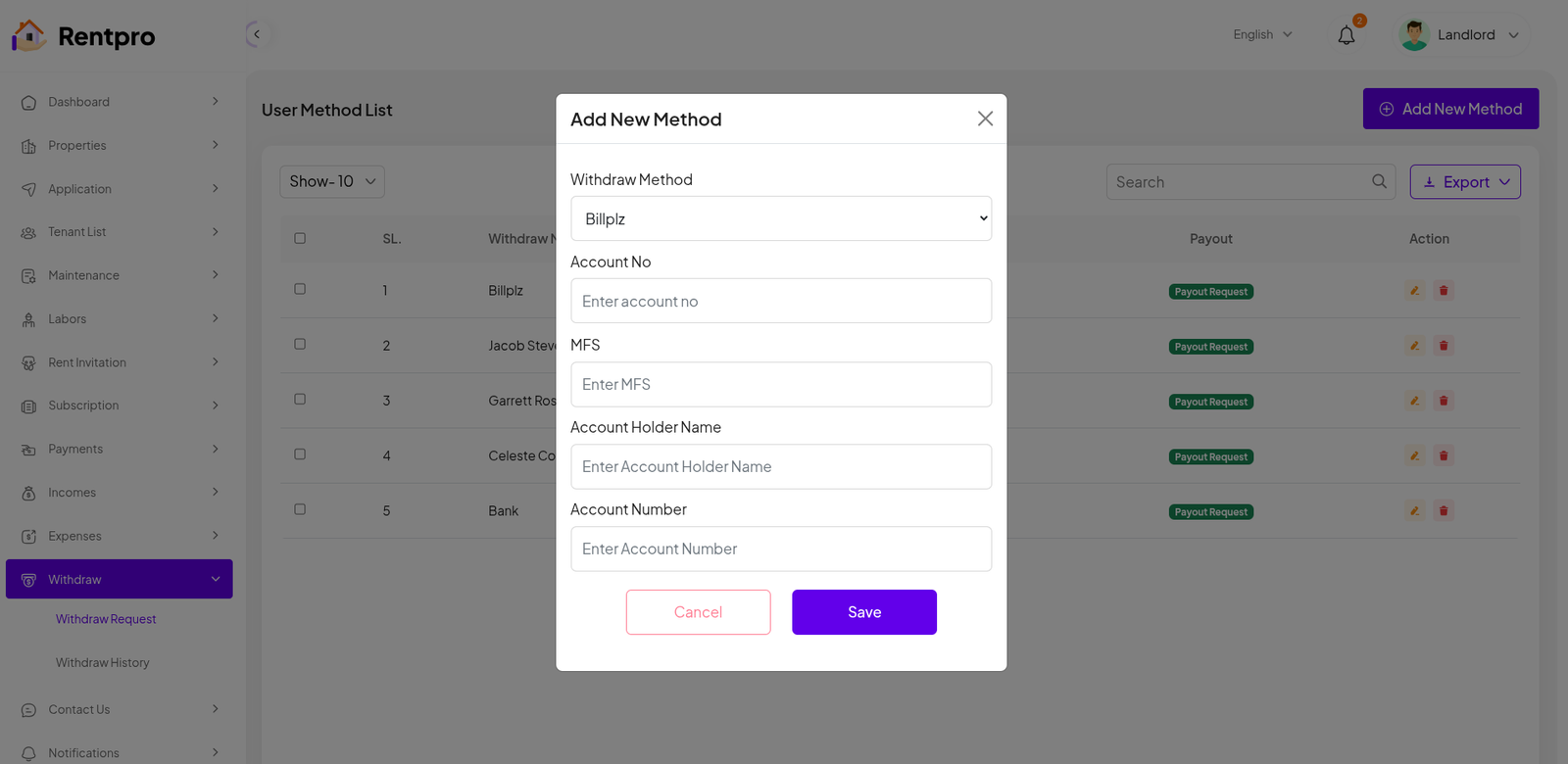
Task: Click the delete icon for row 3
Action: 1444,401
